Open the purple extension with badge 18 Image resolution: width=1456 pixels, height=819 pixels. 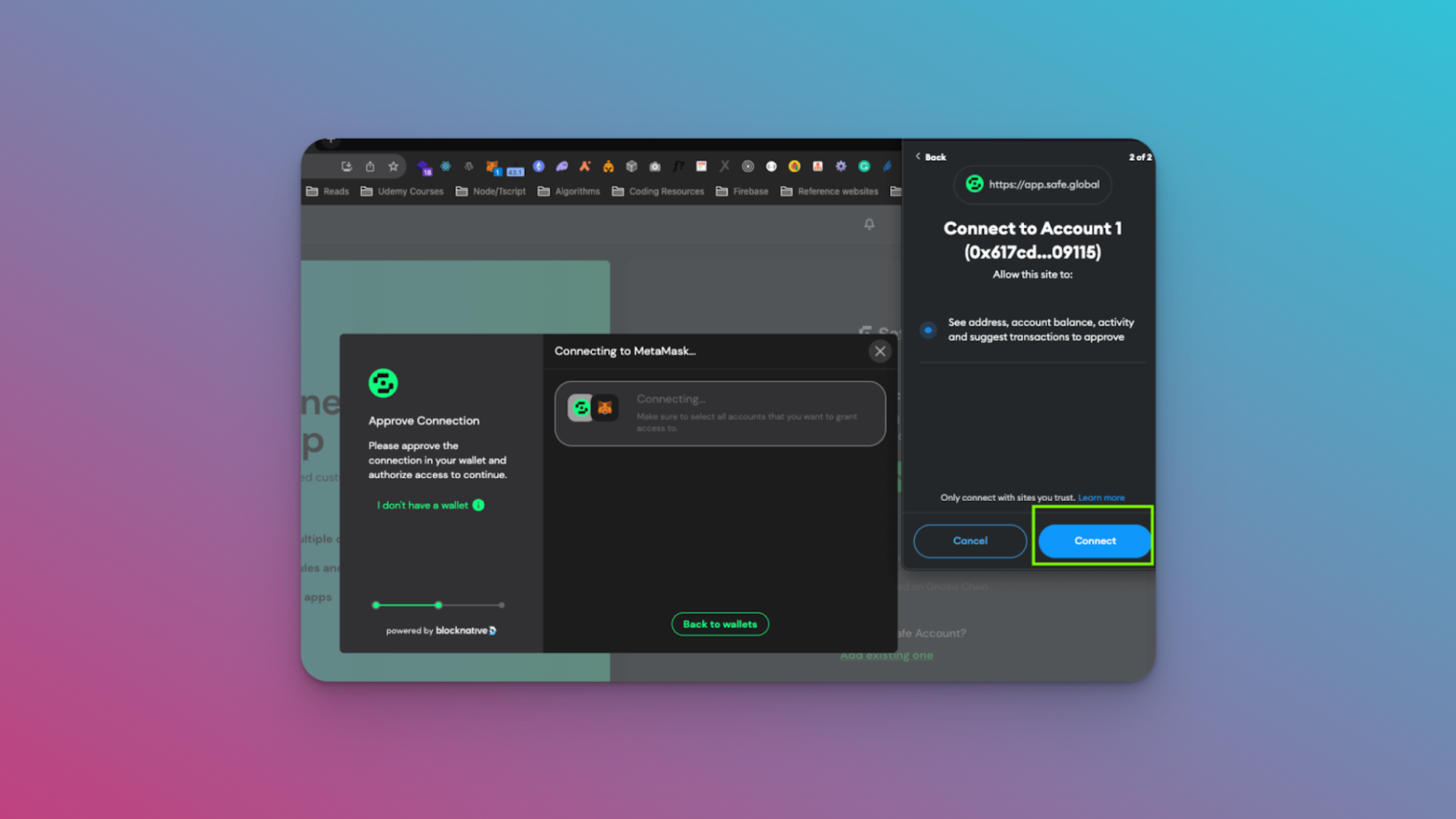424,167
